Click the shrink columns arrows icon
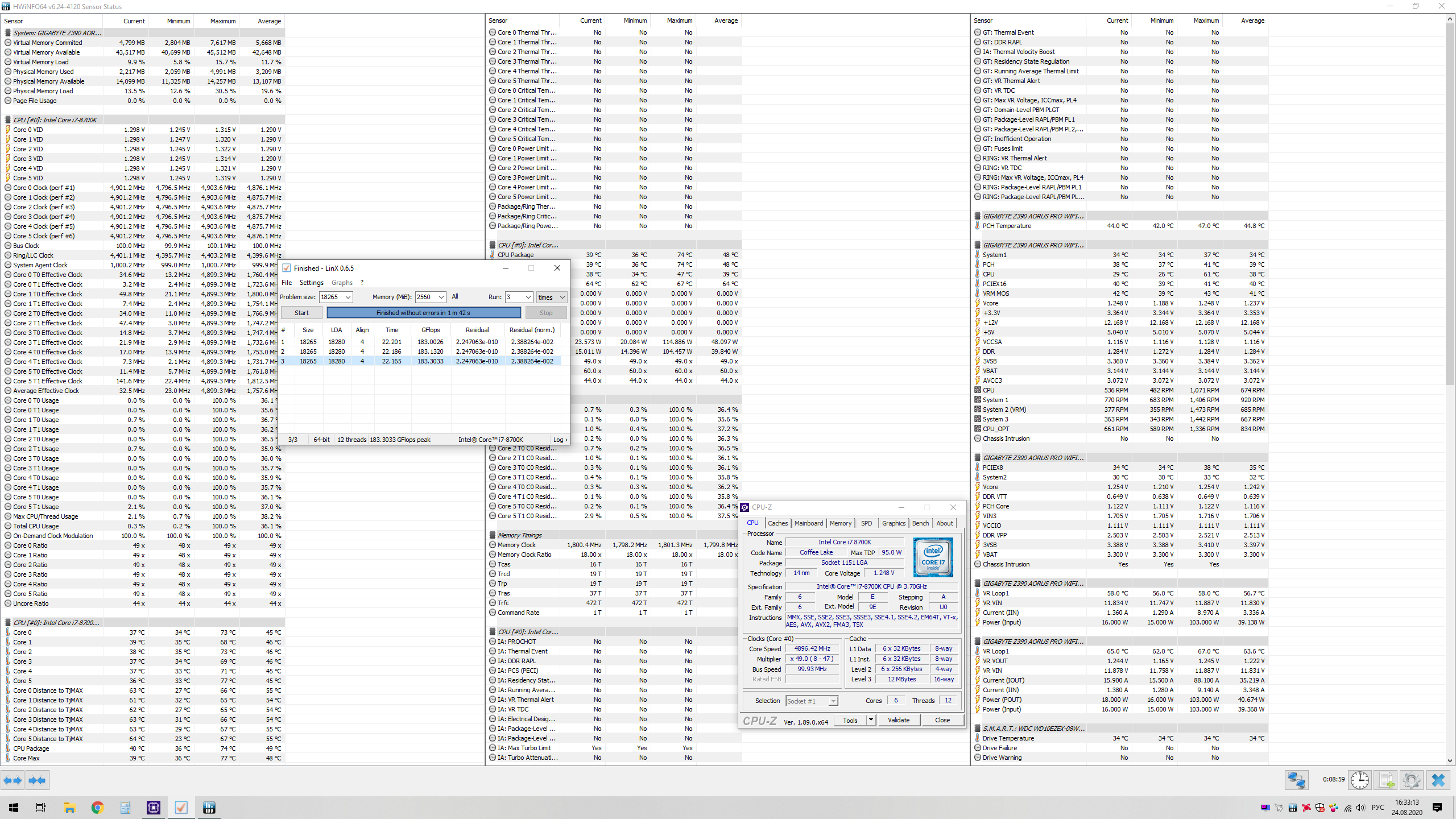The height and width of the screenshot is (819, 1456). pyautogui.click(x=37, y=780)
